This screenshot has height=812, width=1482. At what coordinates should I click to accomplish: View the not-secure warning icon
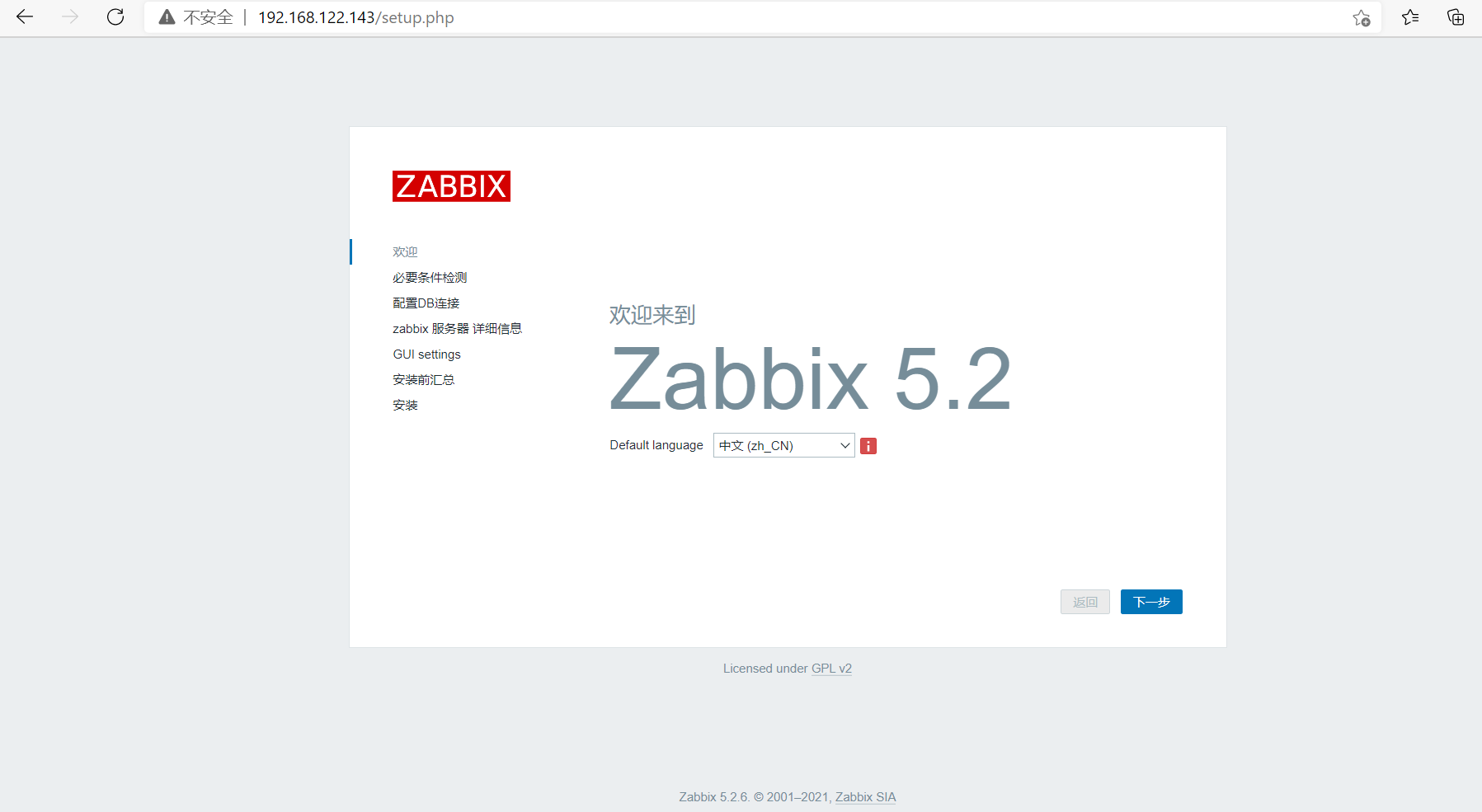[x=167, y=17]
